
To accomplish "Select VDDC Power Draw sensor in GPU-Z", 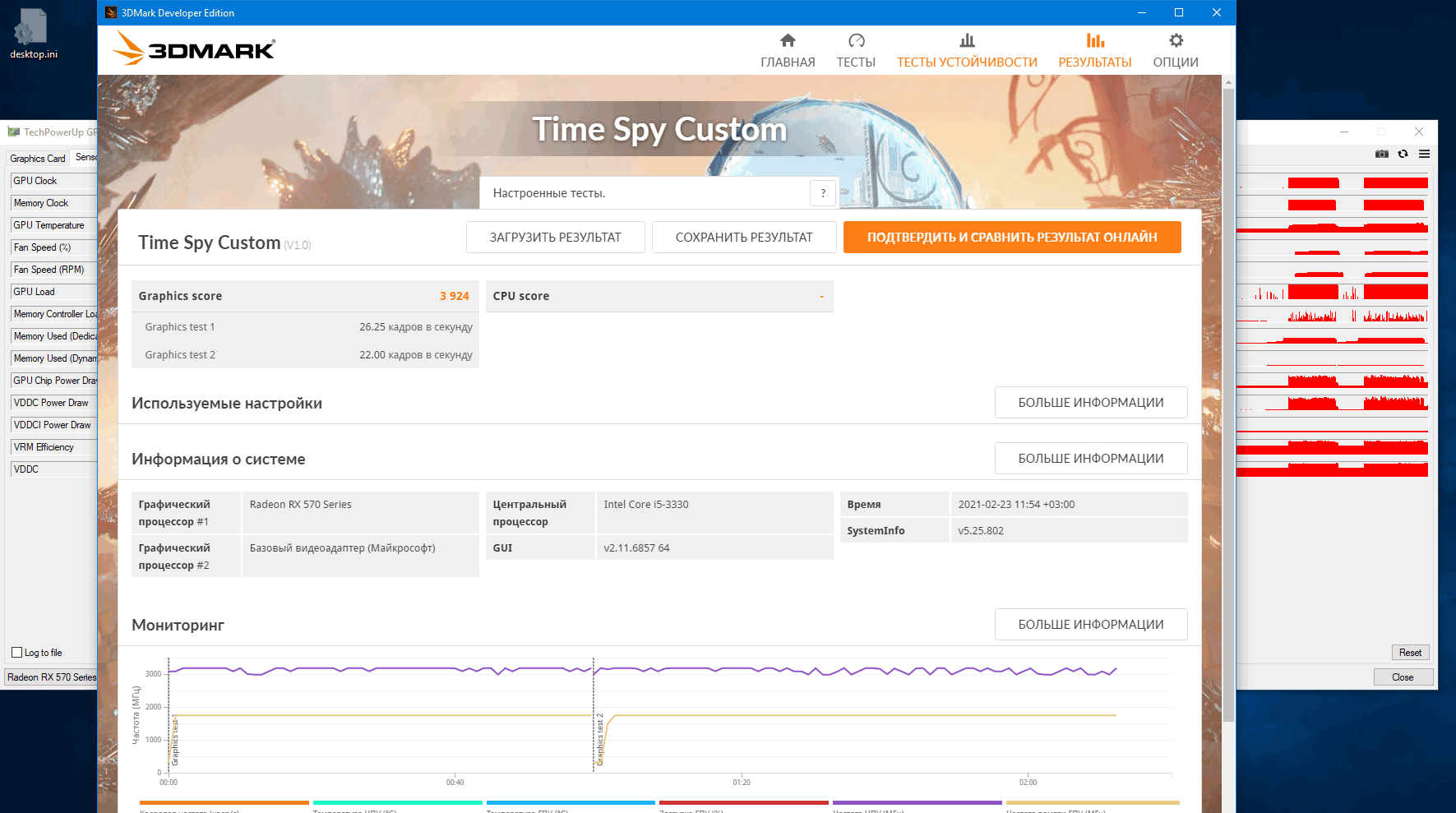I will click(x=54, y=403).
